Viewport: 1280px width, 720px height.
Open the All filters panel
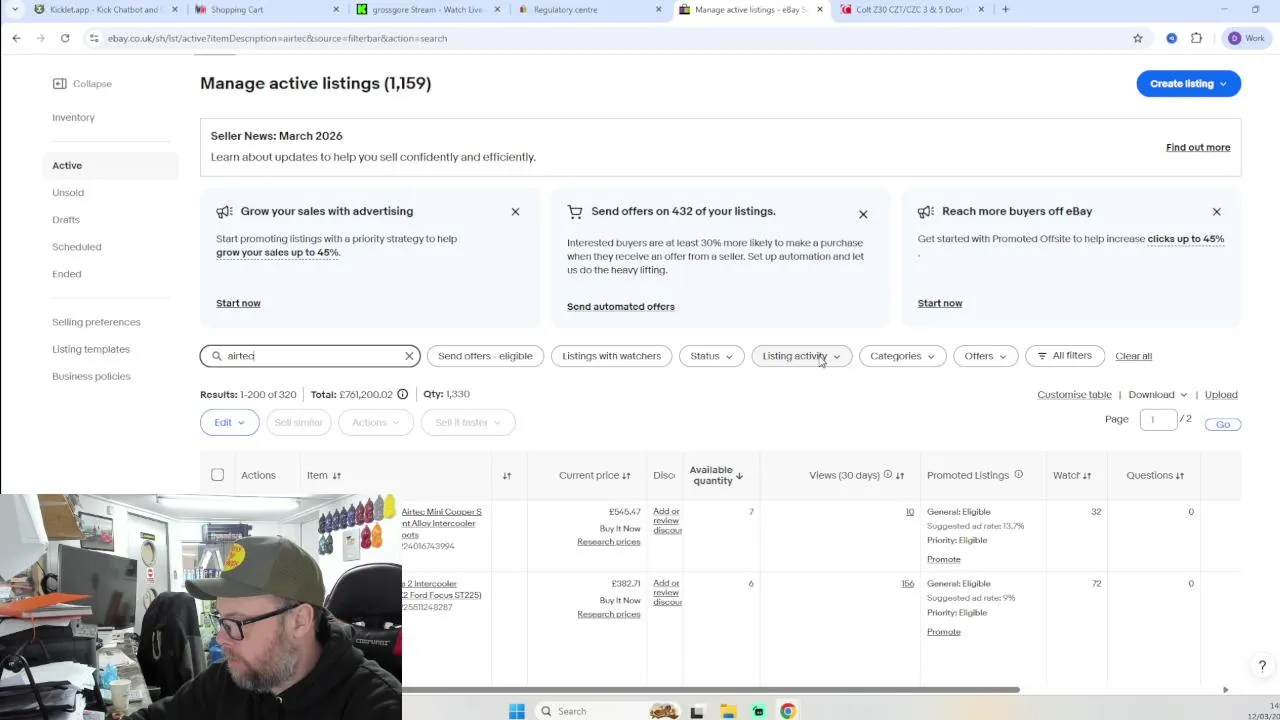click(1064, 356)
